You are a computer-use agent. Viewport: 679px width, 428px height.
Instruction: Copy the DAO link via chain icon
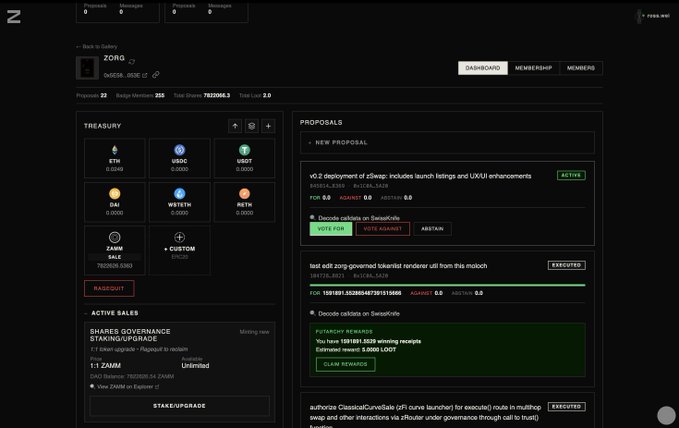[155, 75]
